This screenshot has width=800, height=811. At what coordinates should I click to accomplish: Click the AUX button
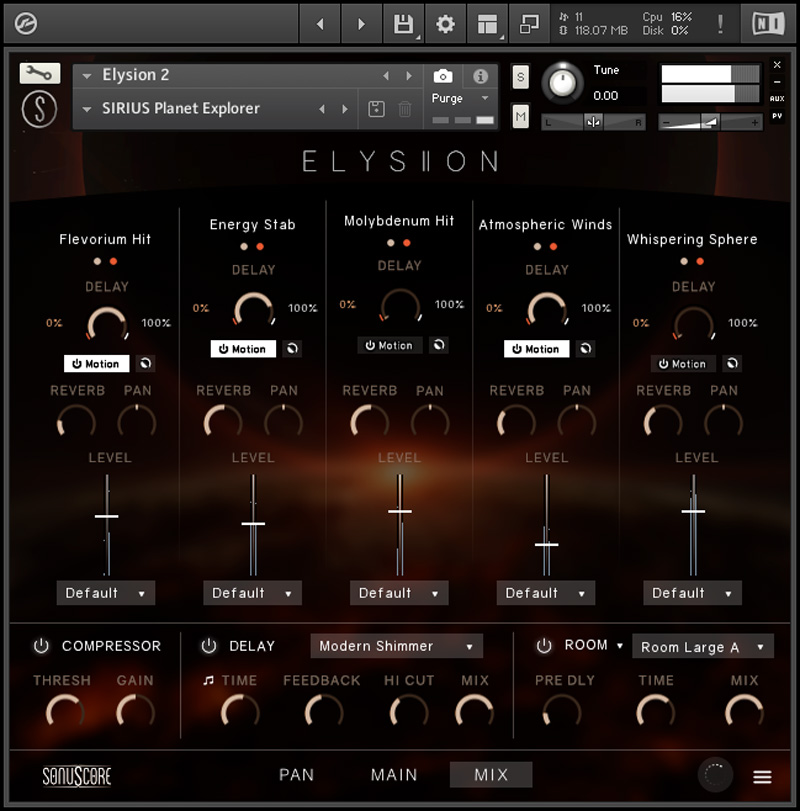click(777, 98)
